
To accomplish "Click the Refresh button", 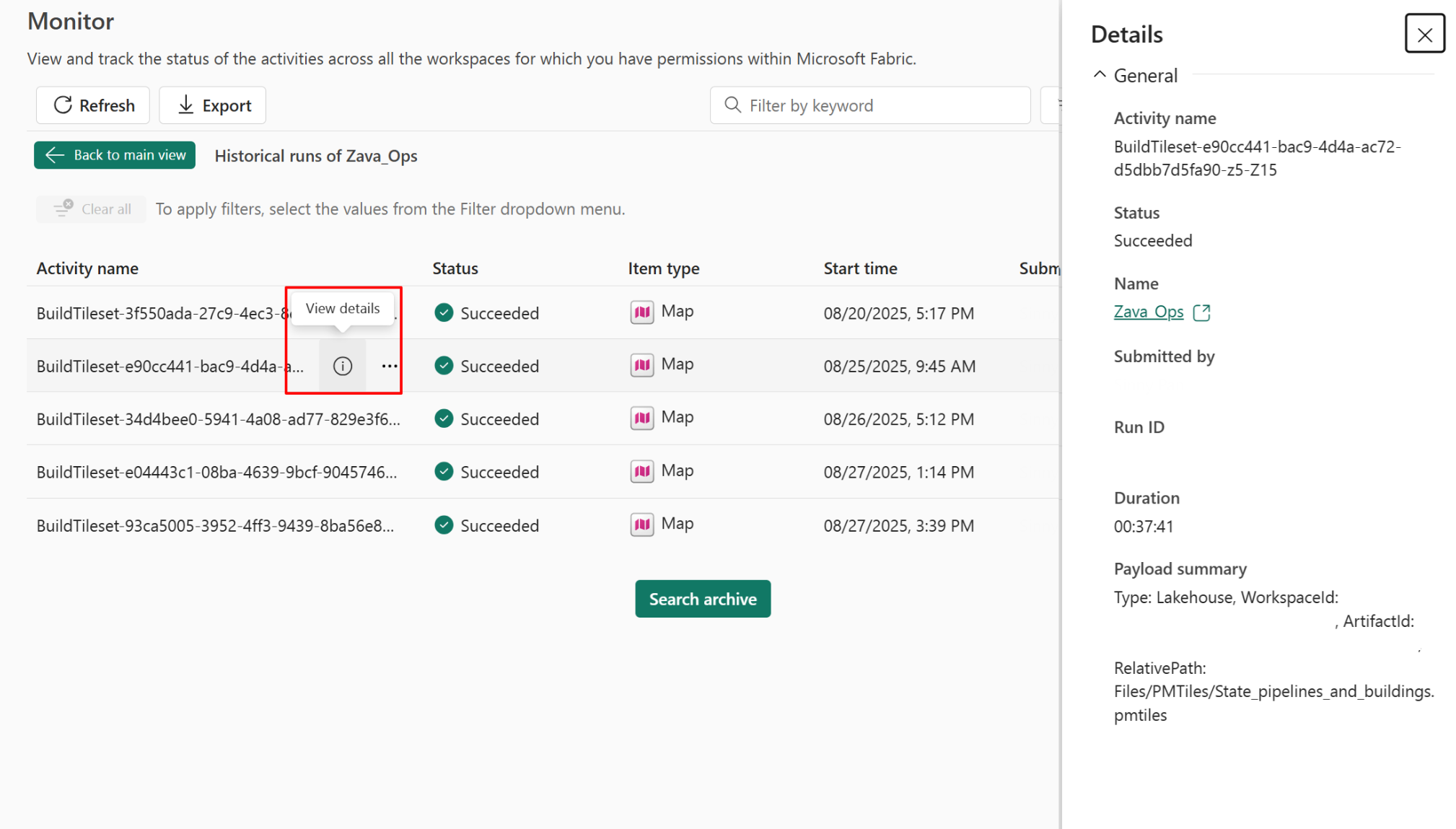I will 93,105.
